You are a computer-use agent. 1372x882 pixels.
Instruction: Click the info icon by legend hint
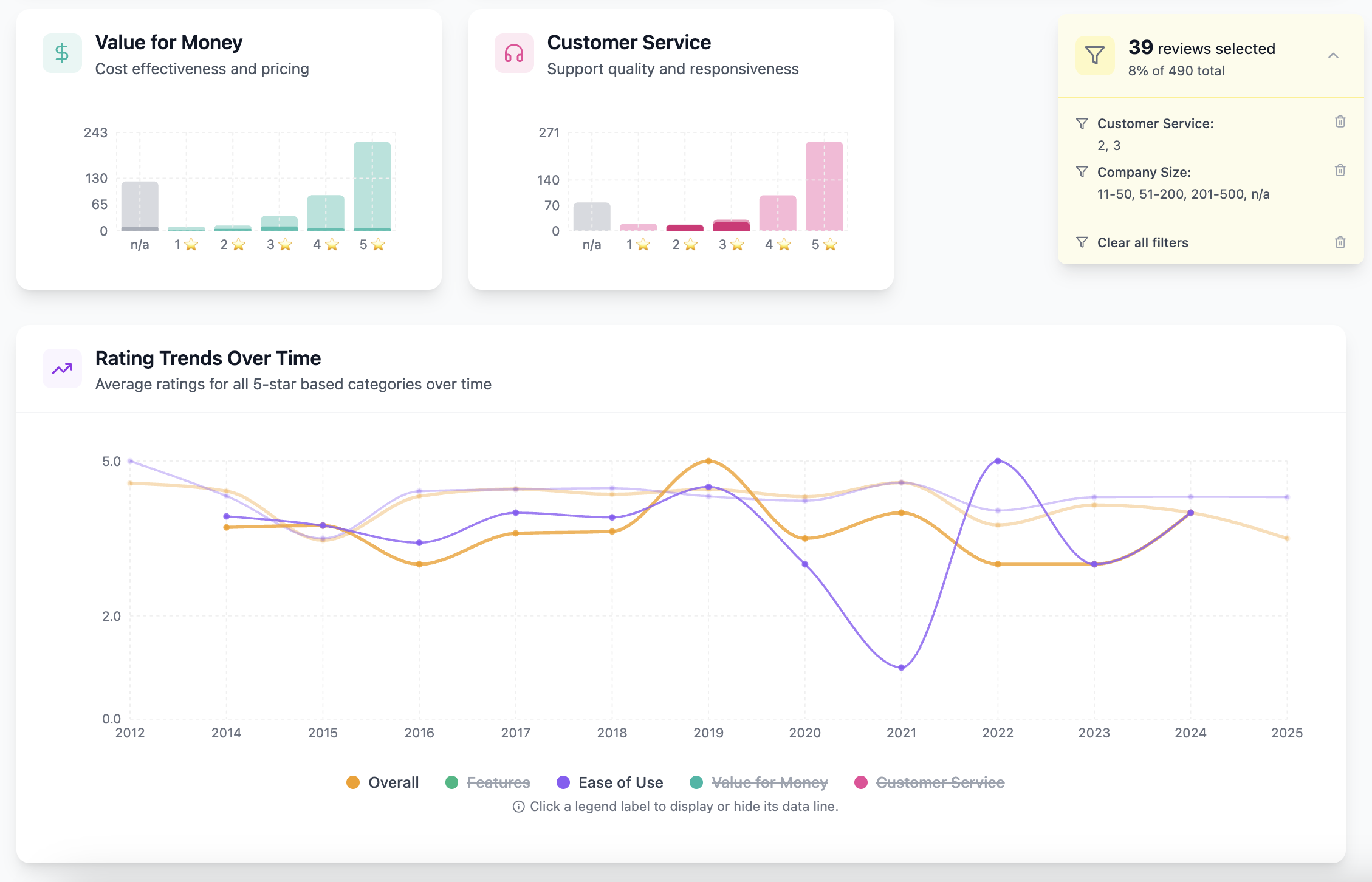click(518, 807)
